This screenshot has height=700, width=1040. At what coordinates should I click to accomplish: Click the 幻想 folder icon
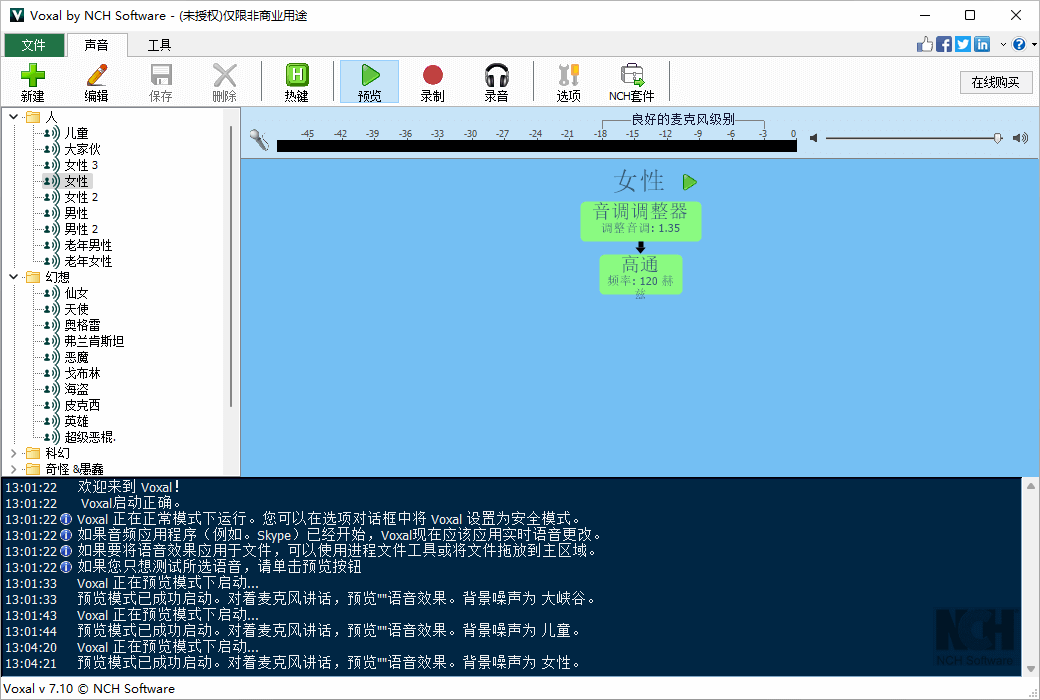pos(32,277)
